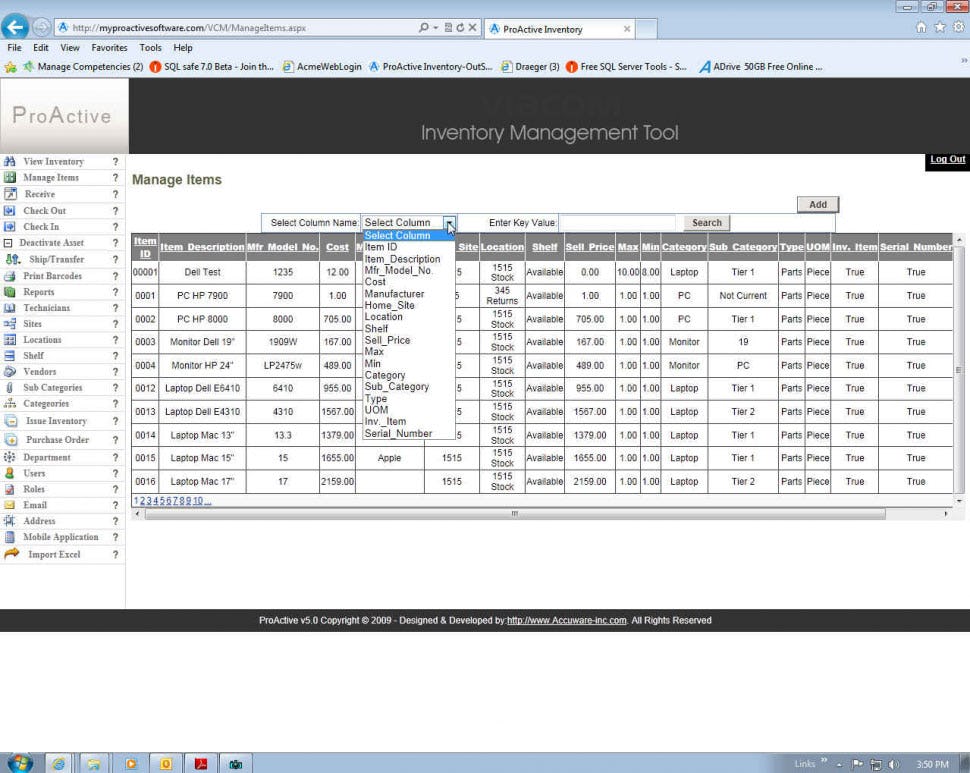Click the Add button
The width and height of the screenshot is (970, 773).
coord(817,203)
